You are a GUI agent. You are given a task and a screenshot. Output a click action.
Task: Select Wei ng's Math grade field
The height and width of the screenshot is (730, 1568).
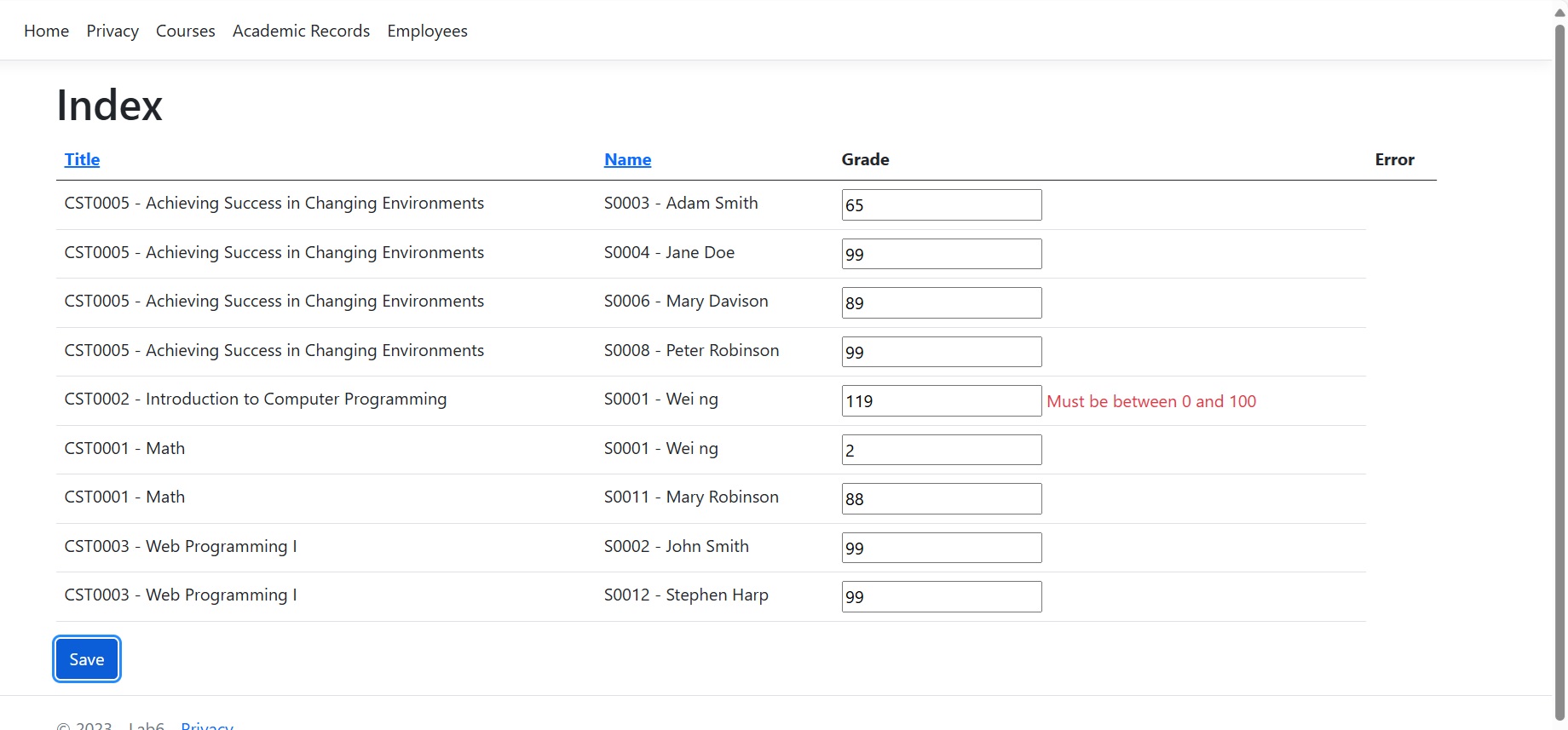tap(941, 450)
